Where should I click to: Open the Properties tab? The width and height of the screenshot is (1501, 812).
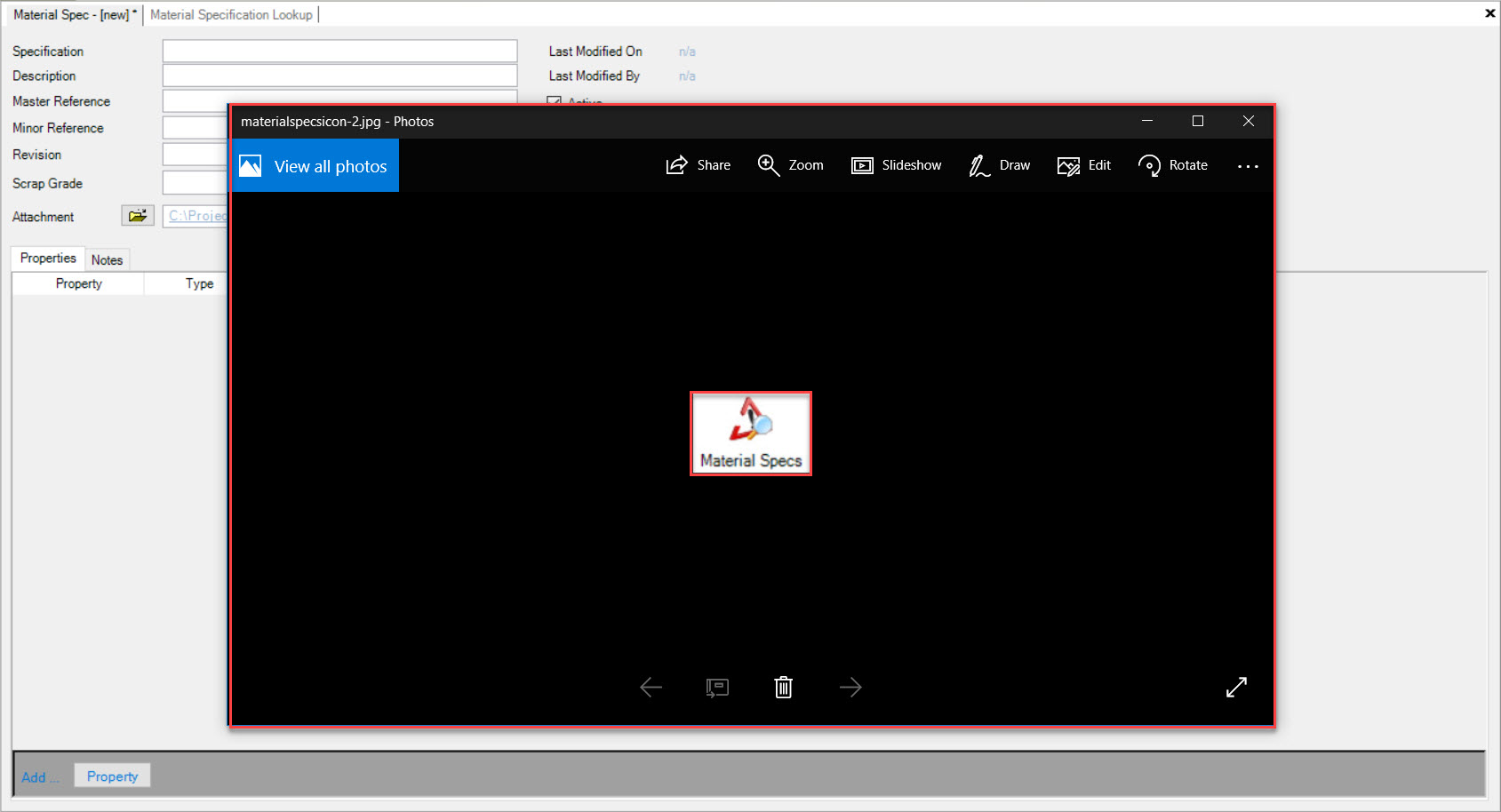48,259
